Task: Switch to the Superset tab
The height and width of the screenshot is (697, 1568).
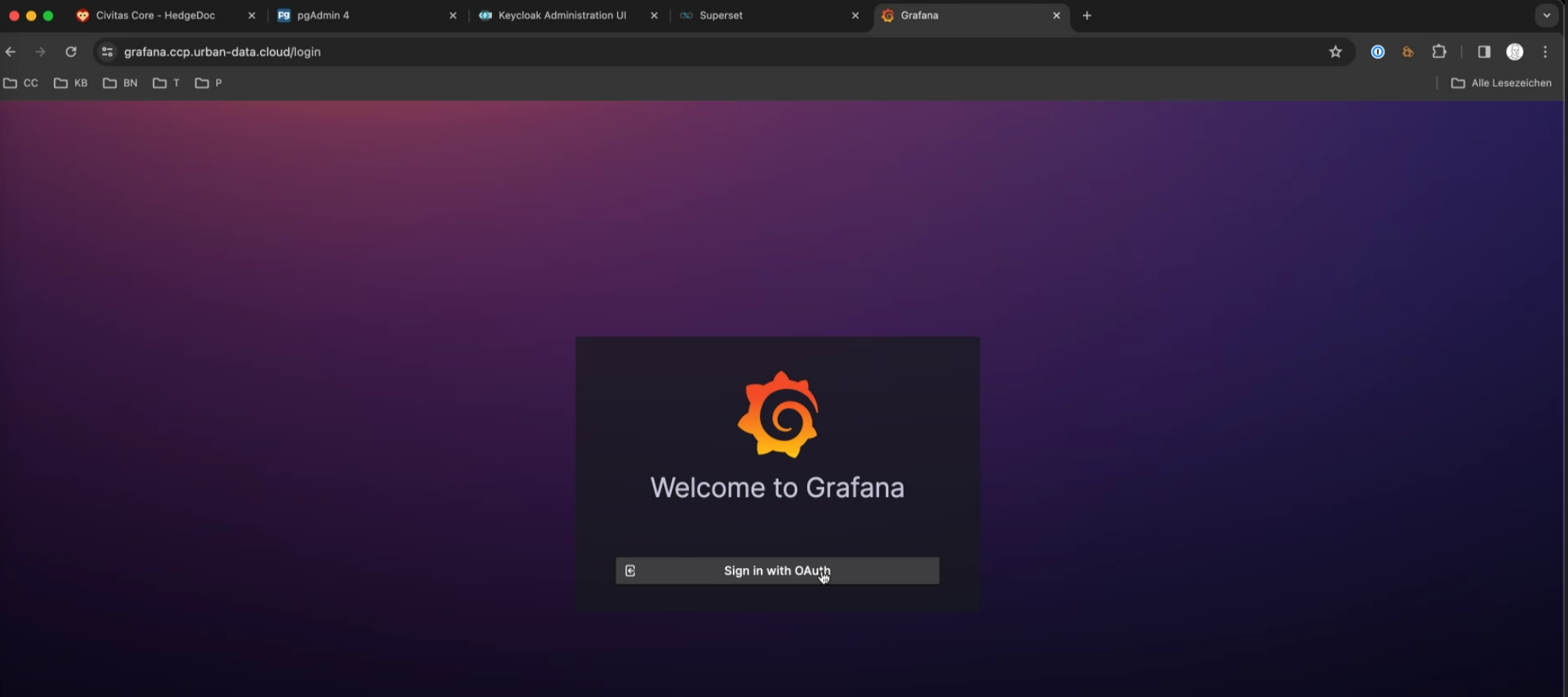Action: [769, 15]
